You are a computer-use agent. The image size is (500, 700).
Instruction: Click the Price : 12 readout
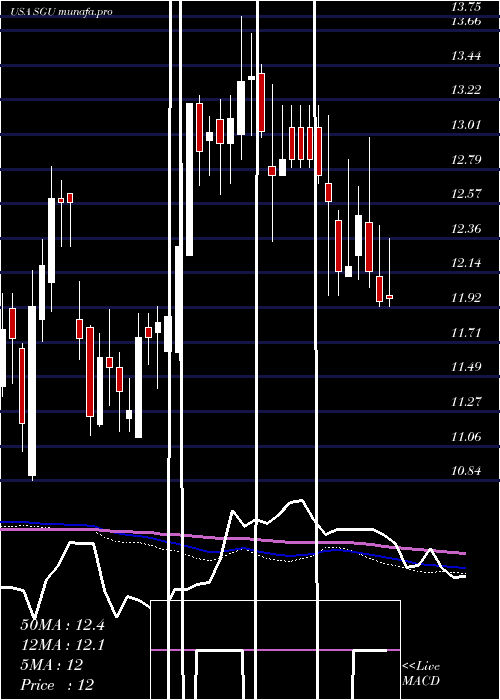click(x=57, y=685)
